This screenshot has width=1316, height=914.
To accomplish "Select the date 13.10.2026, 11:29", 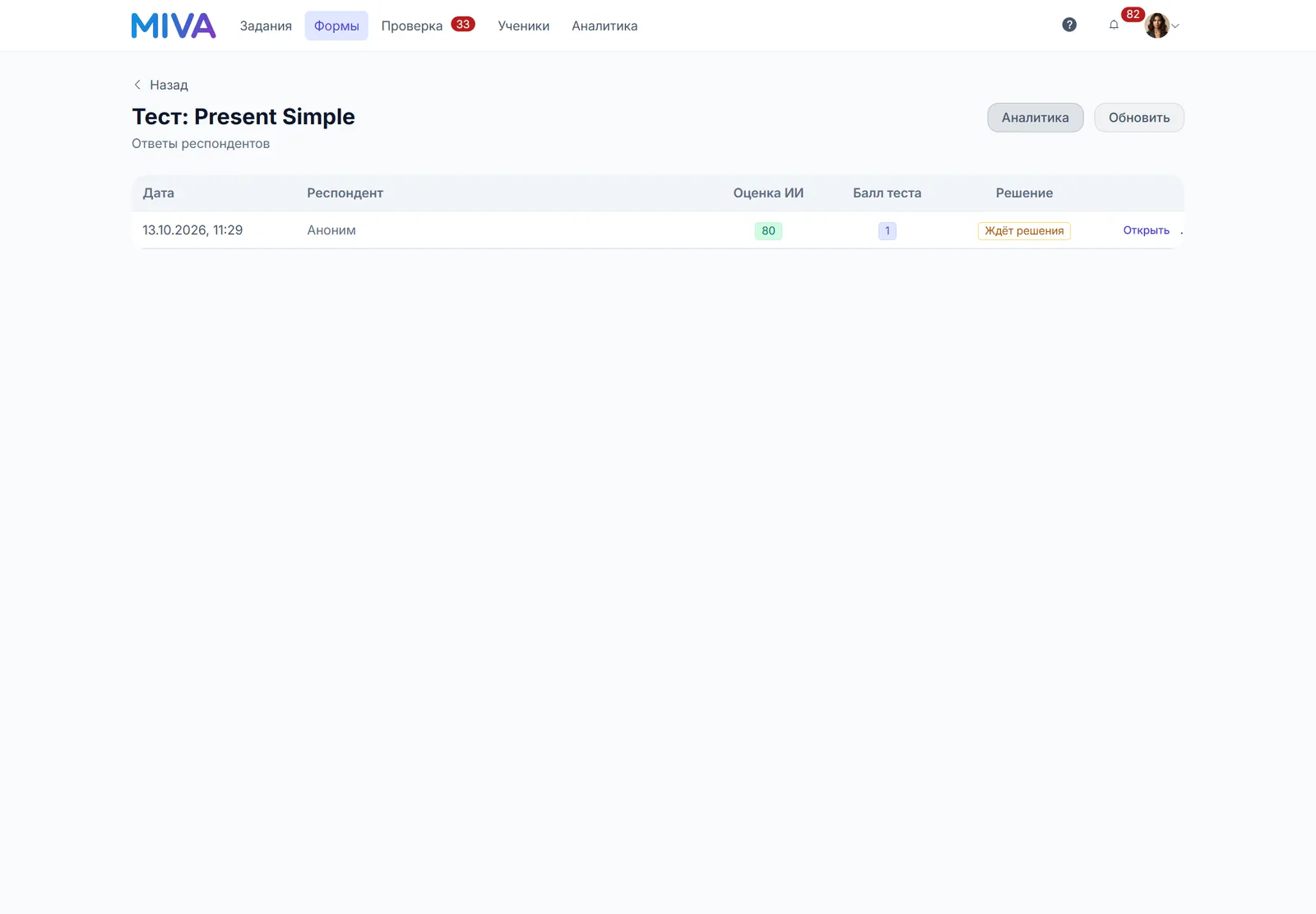I will (192, 230).
